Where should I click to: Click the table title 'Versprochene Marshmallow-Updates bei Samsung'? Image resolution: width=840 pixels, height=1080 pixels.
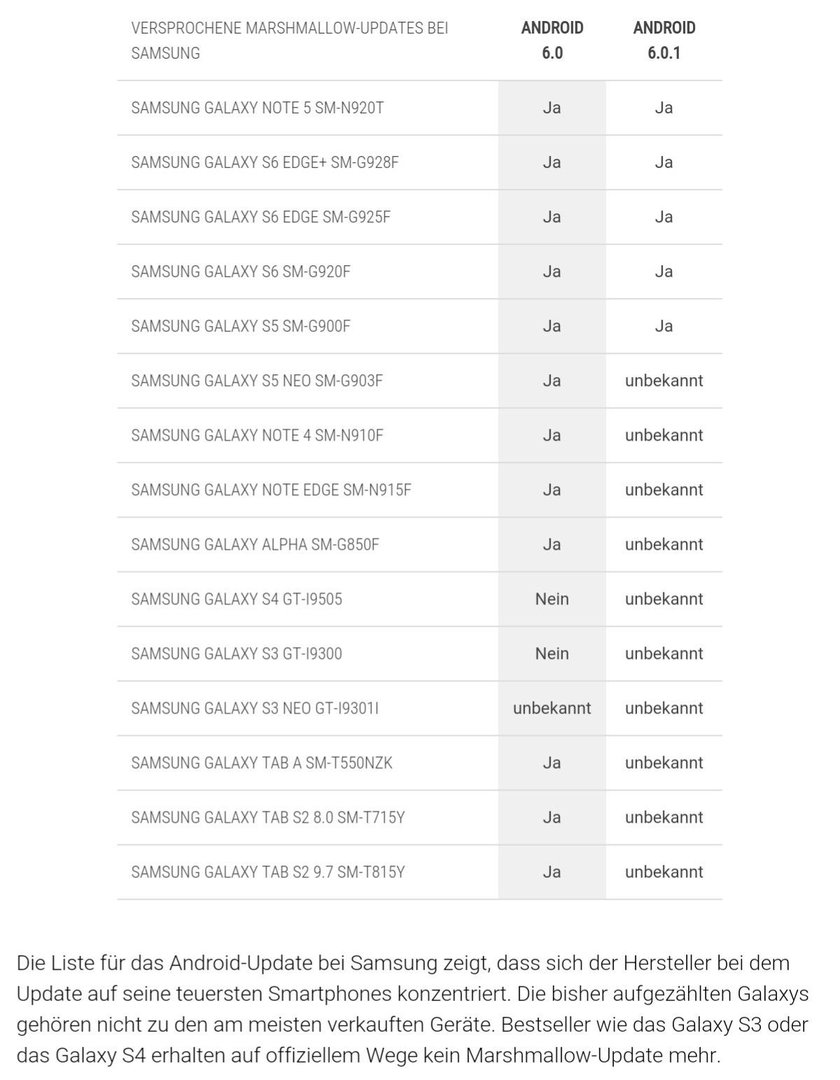pyautogui.click(x=289, y=40)
